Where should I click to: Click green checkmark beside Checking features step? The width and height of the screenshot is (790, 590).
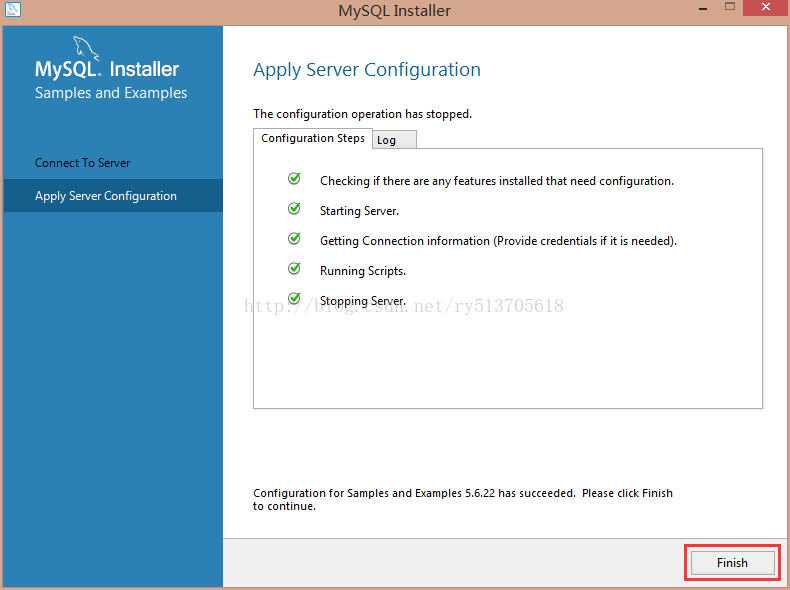click(294, 179)
